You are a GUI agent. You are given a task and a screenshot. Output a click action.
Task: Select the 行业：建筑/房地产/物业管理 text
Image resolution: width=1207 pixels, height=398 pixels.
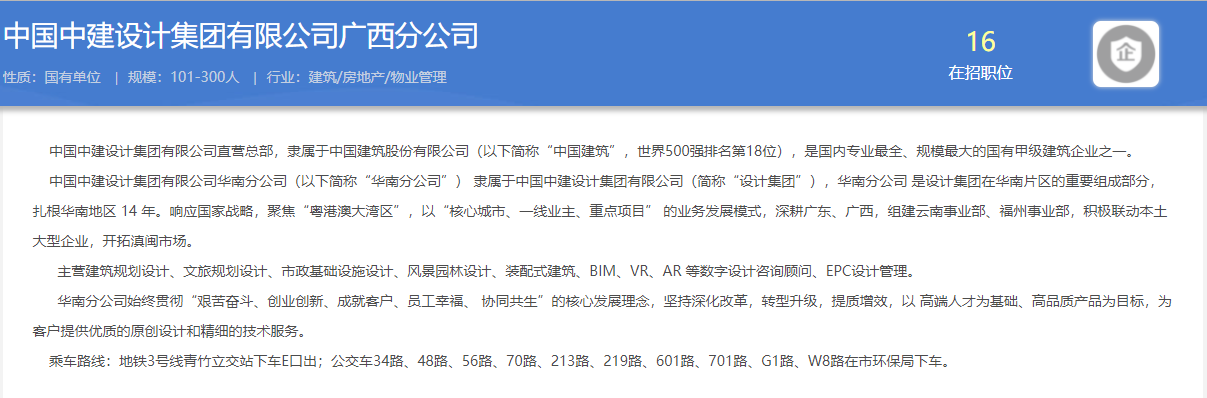click(356, 77)
